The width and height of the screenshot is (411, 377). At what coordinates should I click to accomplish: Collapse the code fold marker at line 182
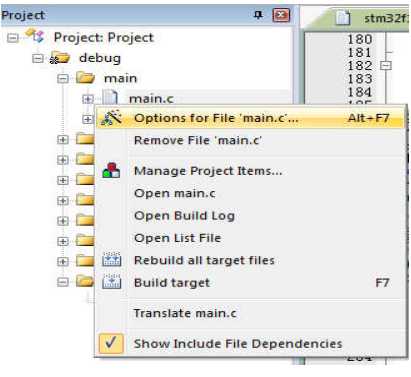pyautogui.click(x=386, y=65)
